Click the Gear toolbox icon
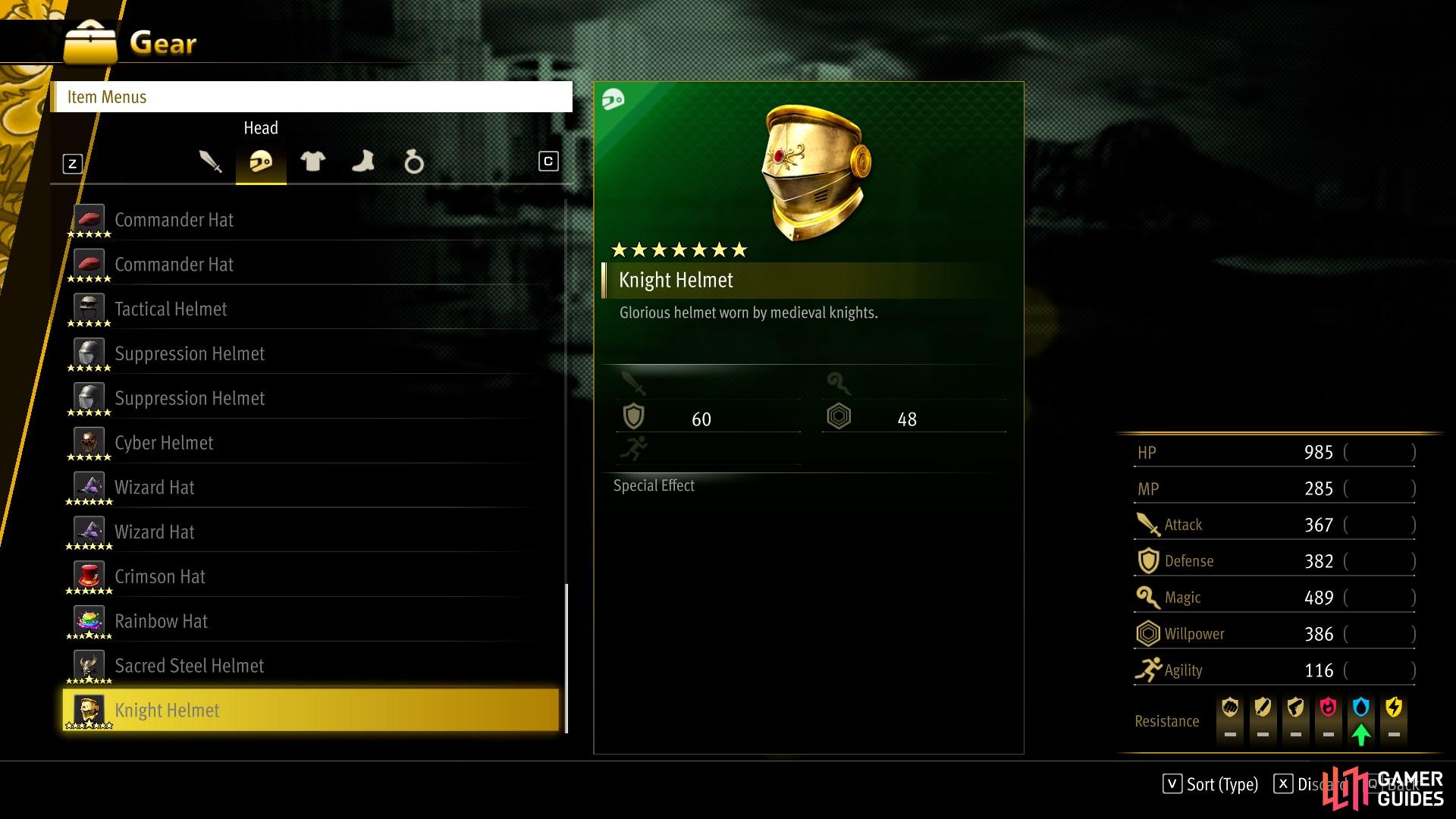1456x819 pixels. coord(90,42)
